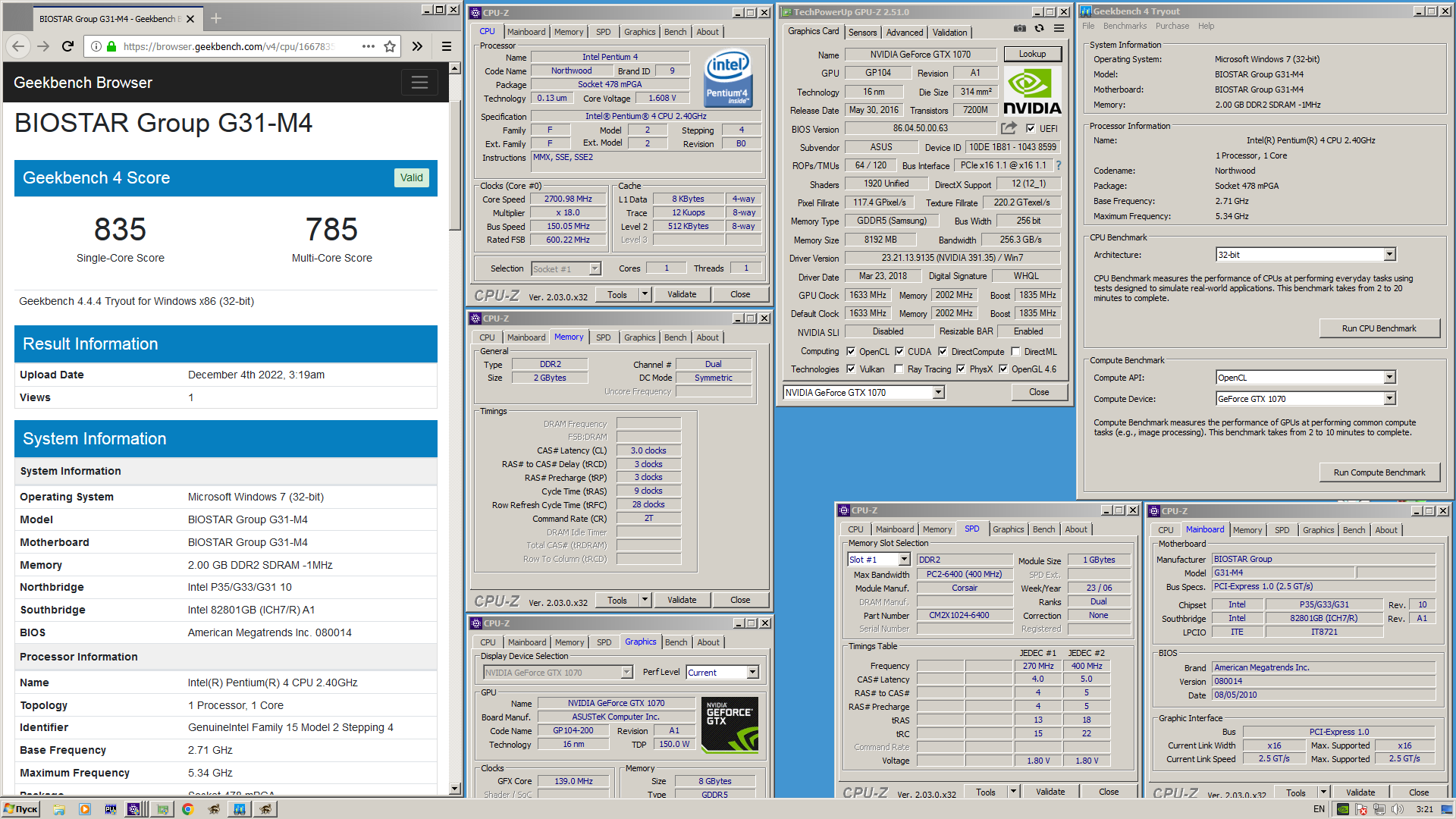The height and width of the screenshot is (819, 1456).
Task: Open volume control in system tray
Action: [x=1398, y=809]
